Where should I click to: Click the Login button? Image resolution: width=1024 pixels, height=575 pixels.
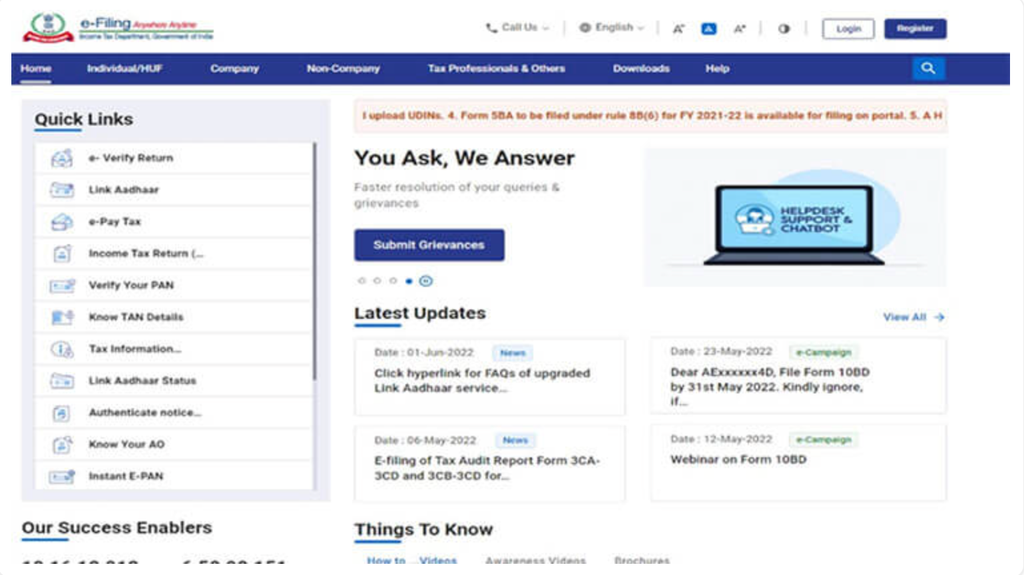[x=848, y=29]
